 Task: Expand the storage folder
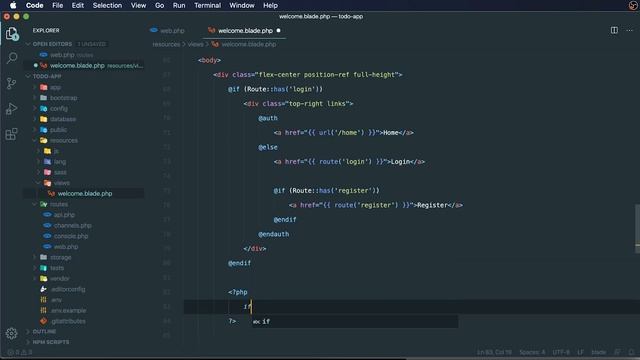[35, 257]
